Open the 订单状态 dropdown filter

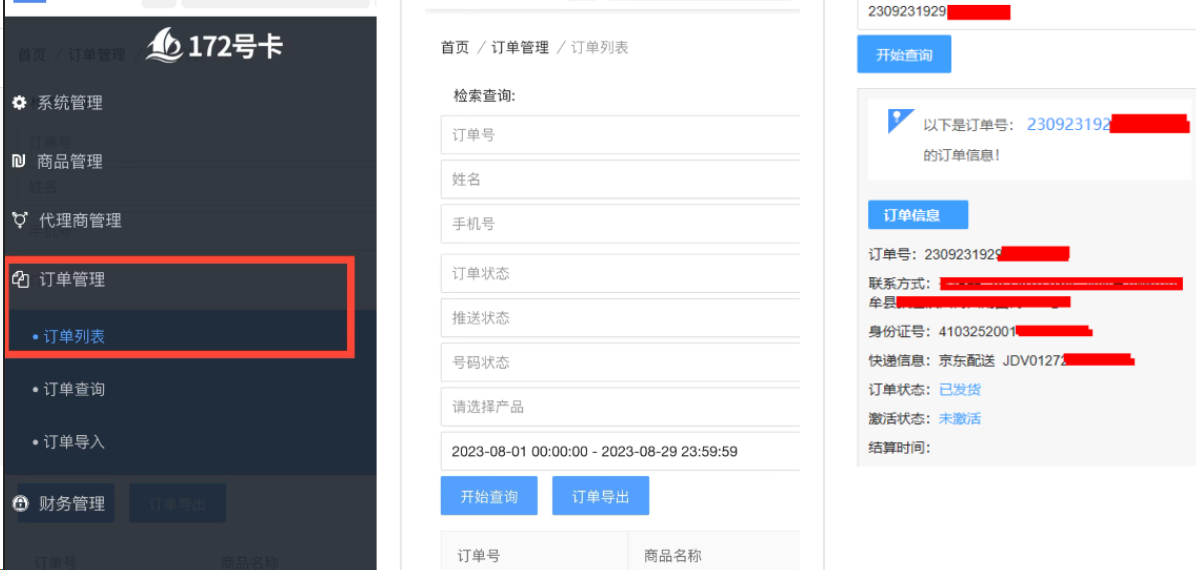point(620,274)
